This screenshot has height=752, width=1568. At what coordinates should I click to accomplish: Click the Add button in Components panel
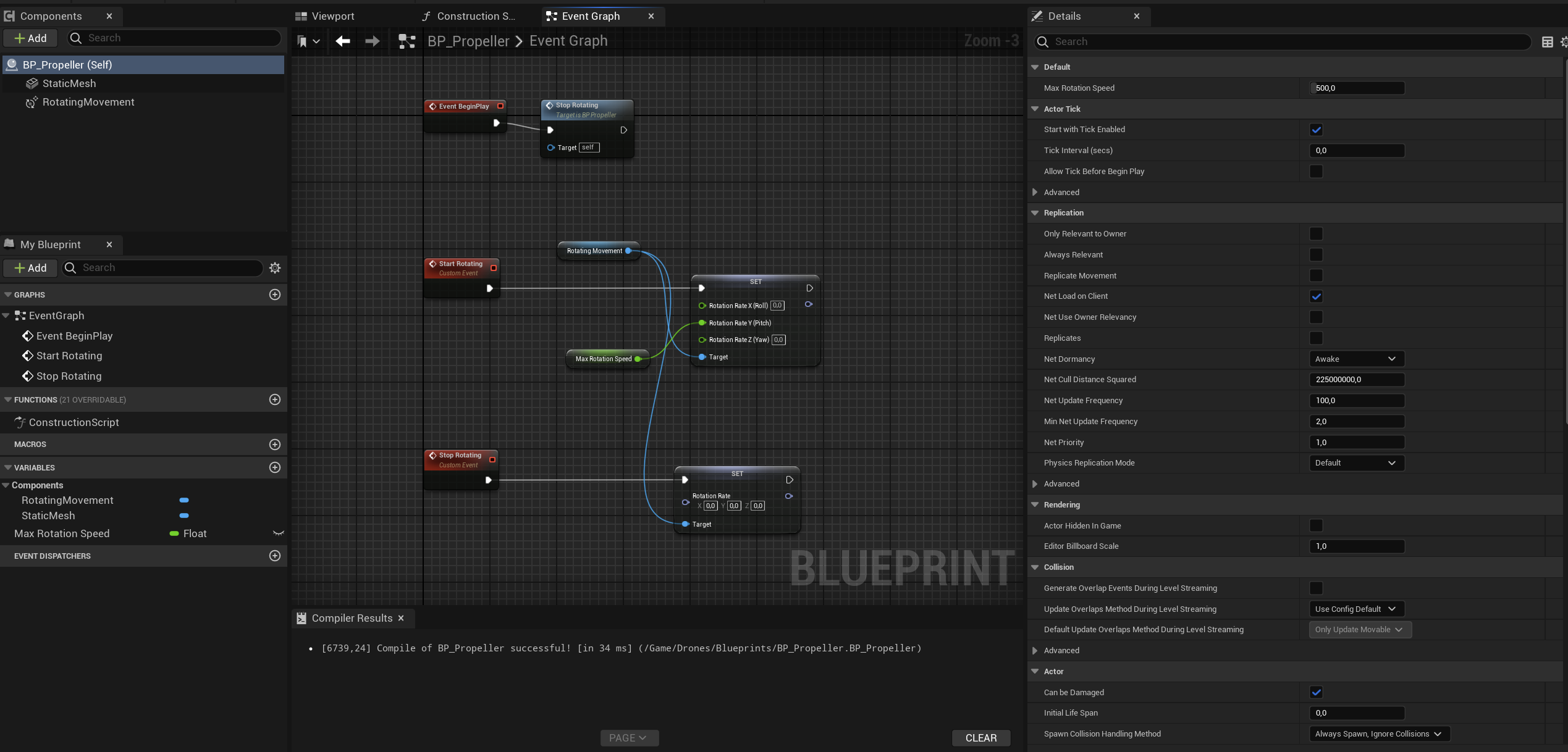point(30,38)
